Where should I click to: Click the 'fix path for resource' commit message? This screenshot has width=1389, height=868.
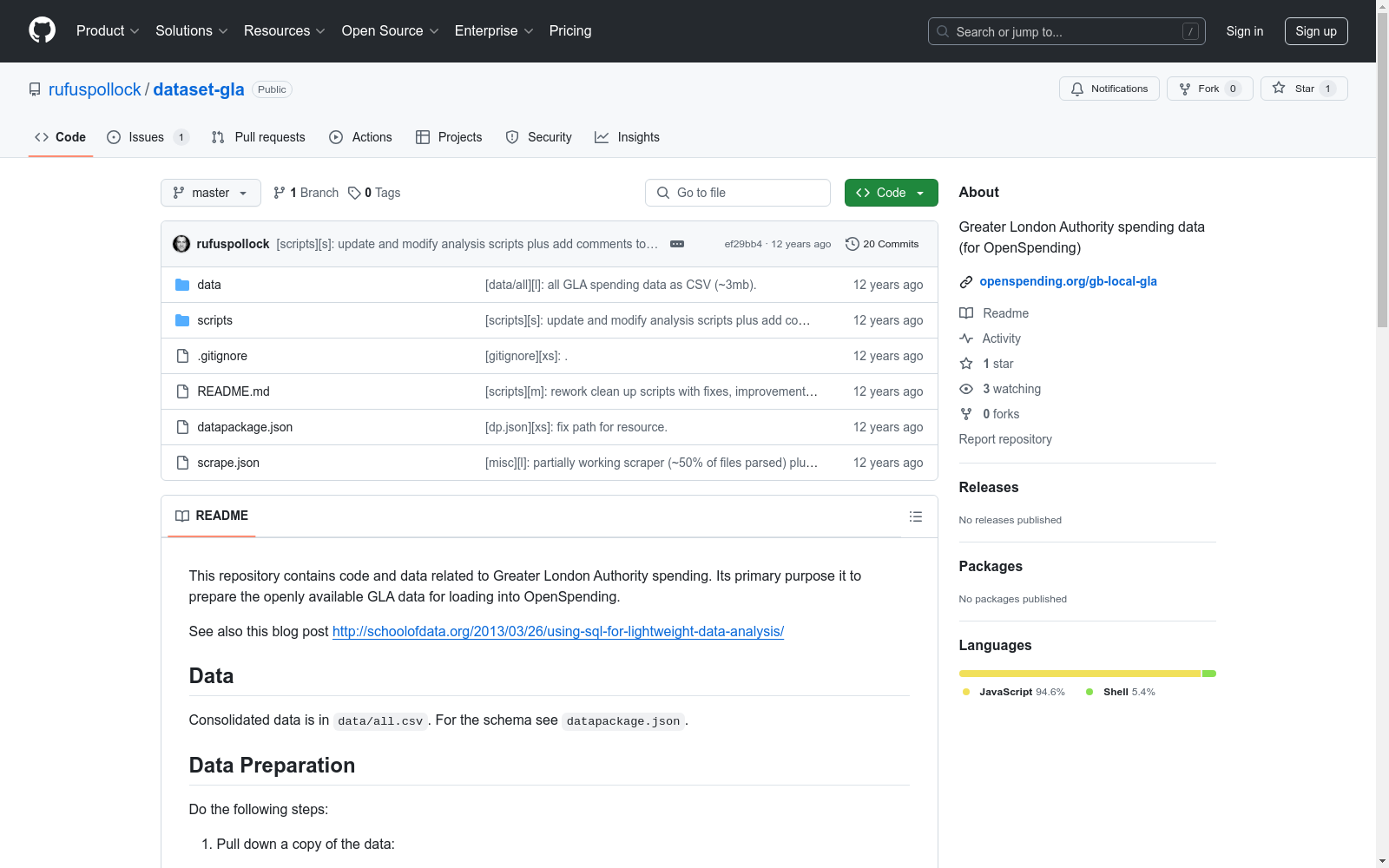point(576,427)
